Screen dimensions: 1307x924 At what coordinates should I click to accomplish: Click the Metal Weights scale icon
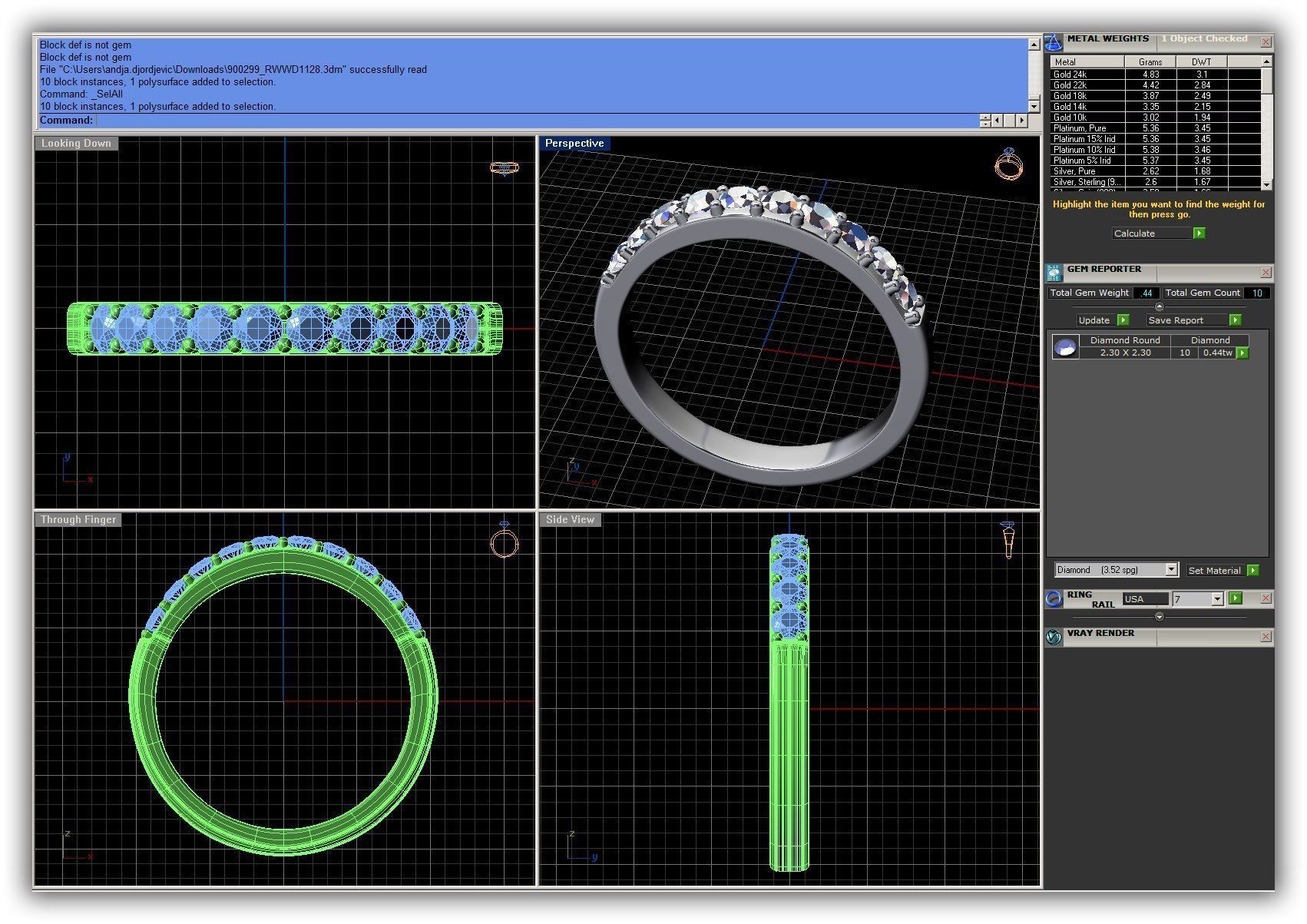pyautogui.click(x=1054, y=42)
